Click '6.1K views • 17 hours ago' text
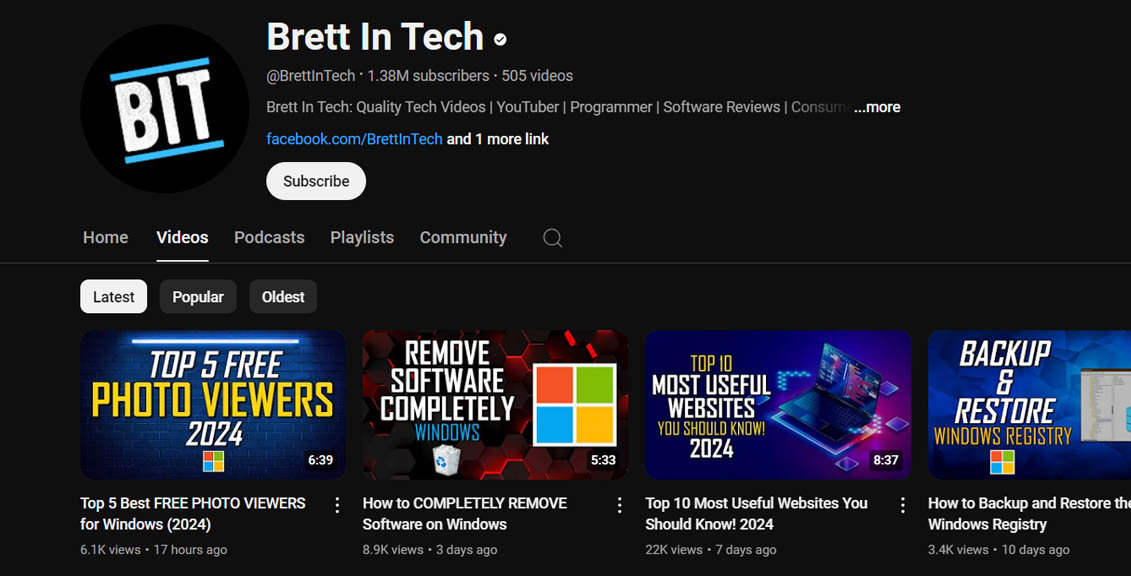 [x=154, y=550]
